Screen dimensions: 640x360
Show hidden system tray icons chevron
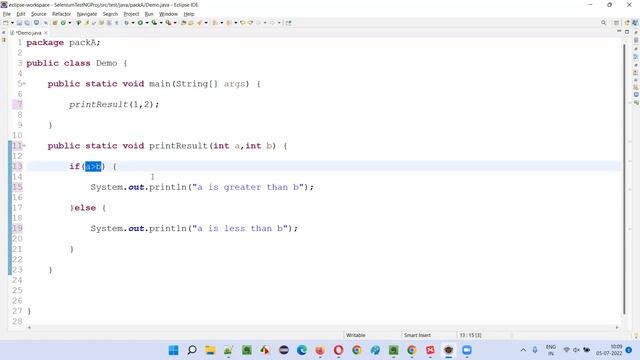[x=523, y=350]
